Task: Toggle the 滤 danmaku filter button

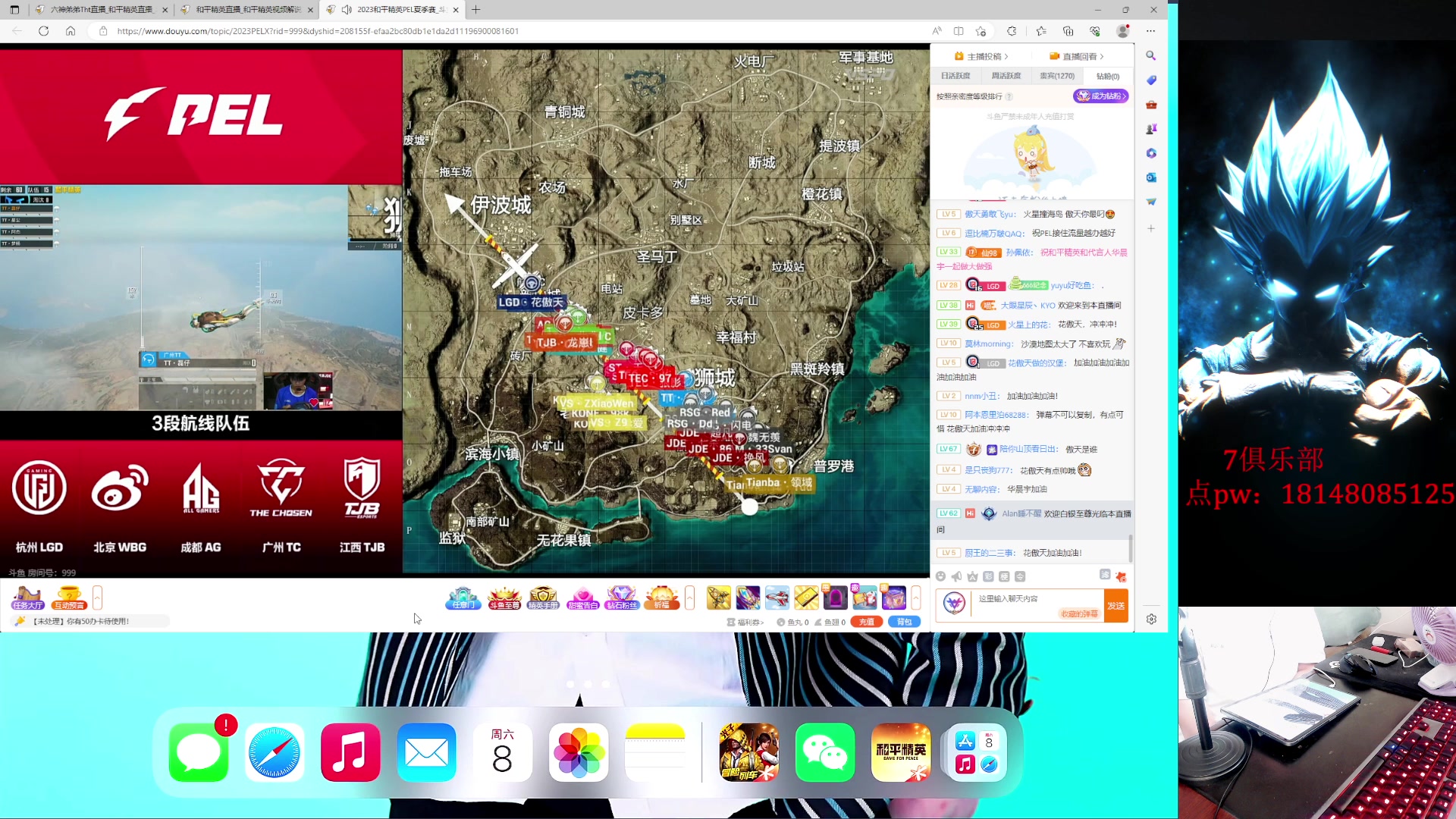Action: (1105, 575)
